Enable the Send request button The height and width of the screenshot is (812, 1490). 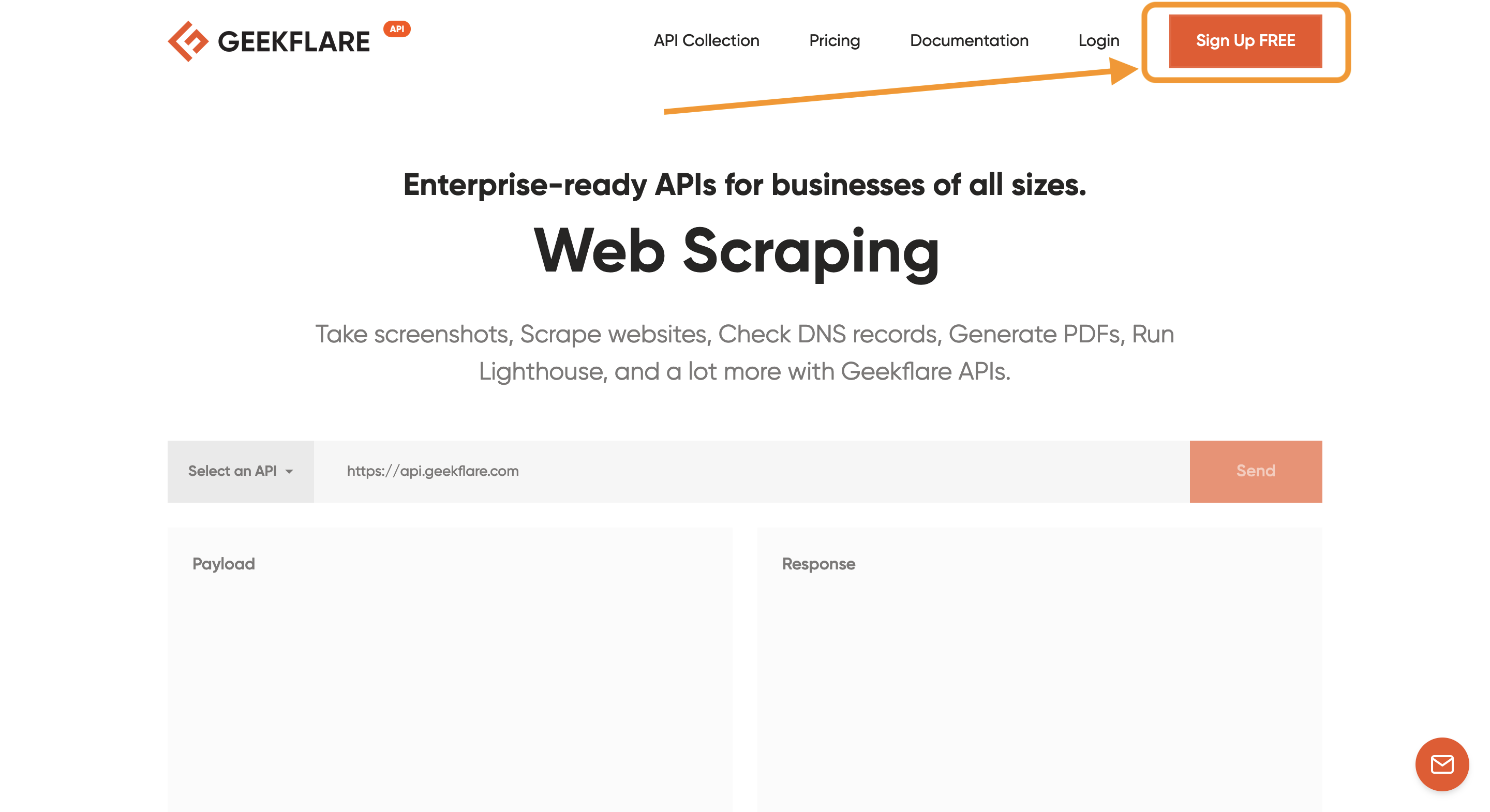[x=1253, y=470]
